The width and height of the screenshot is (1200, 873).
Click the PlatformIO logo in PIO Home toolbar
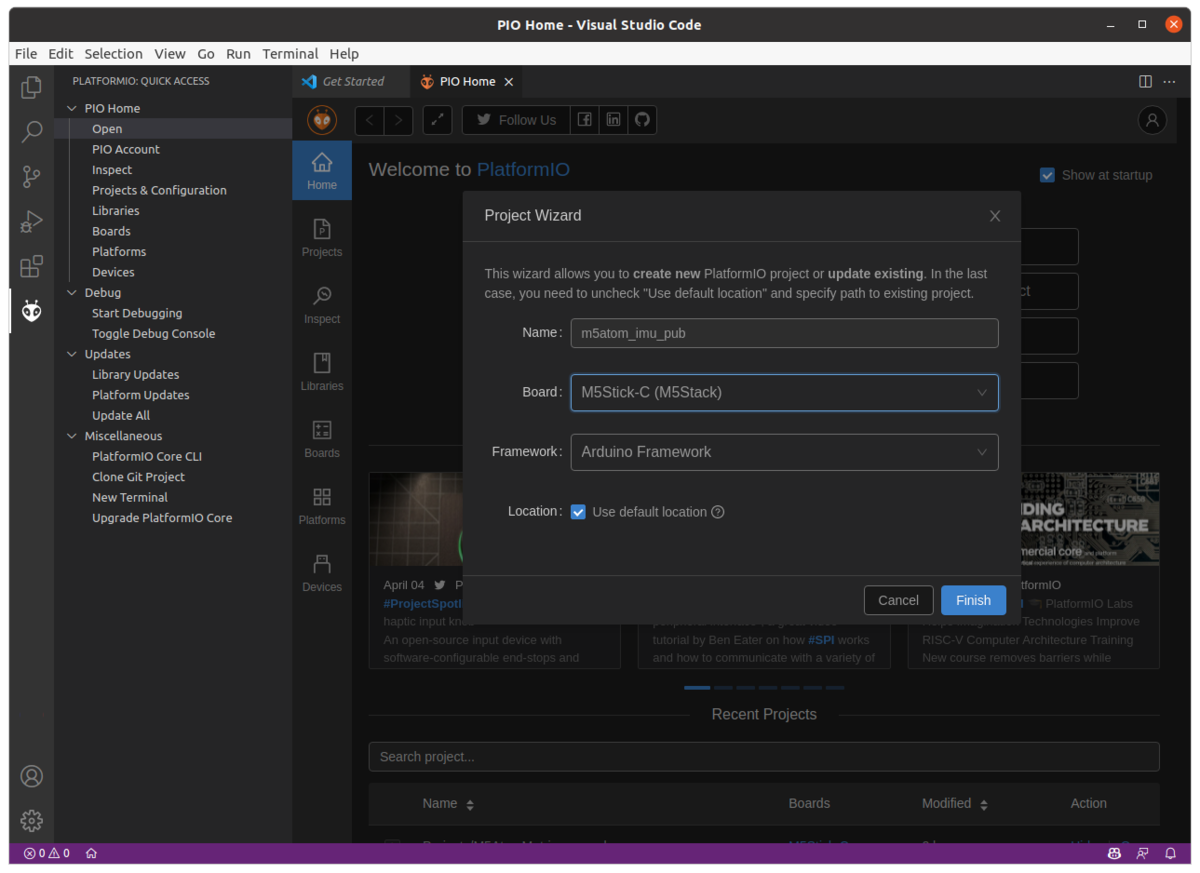[x=322, y=120]
